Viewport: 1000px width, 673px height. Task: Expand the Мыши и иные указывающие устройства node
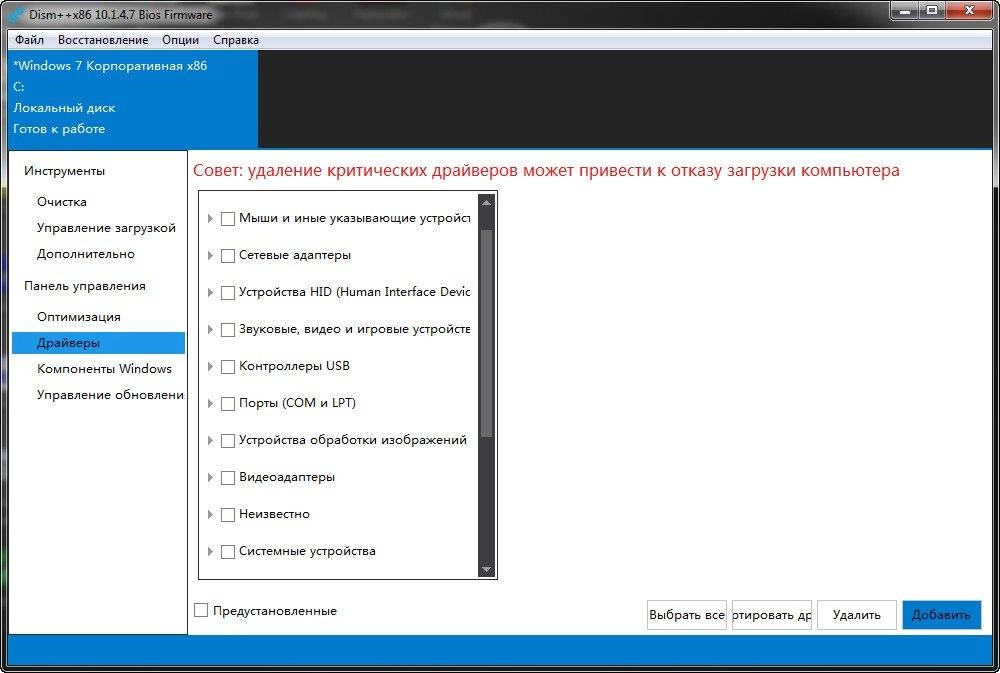(210, 219)
